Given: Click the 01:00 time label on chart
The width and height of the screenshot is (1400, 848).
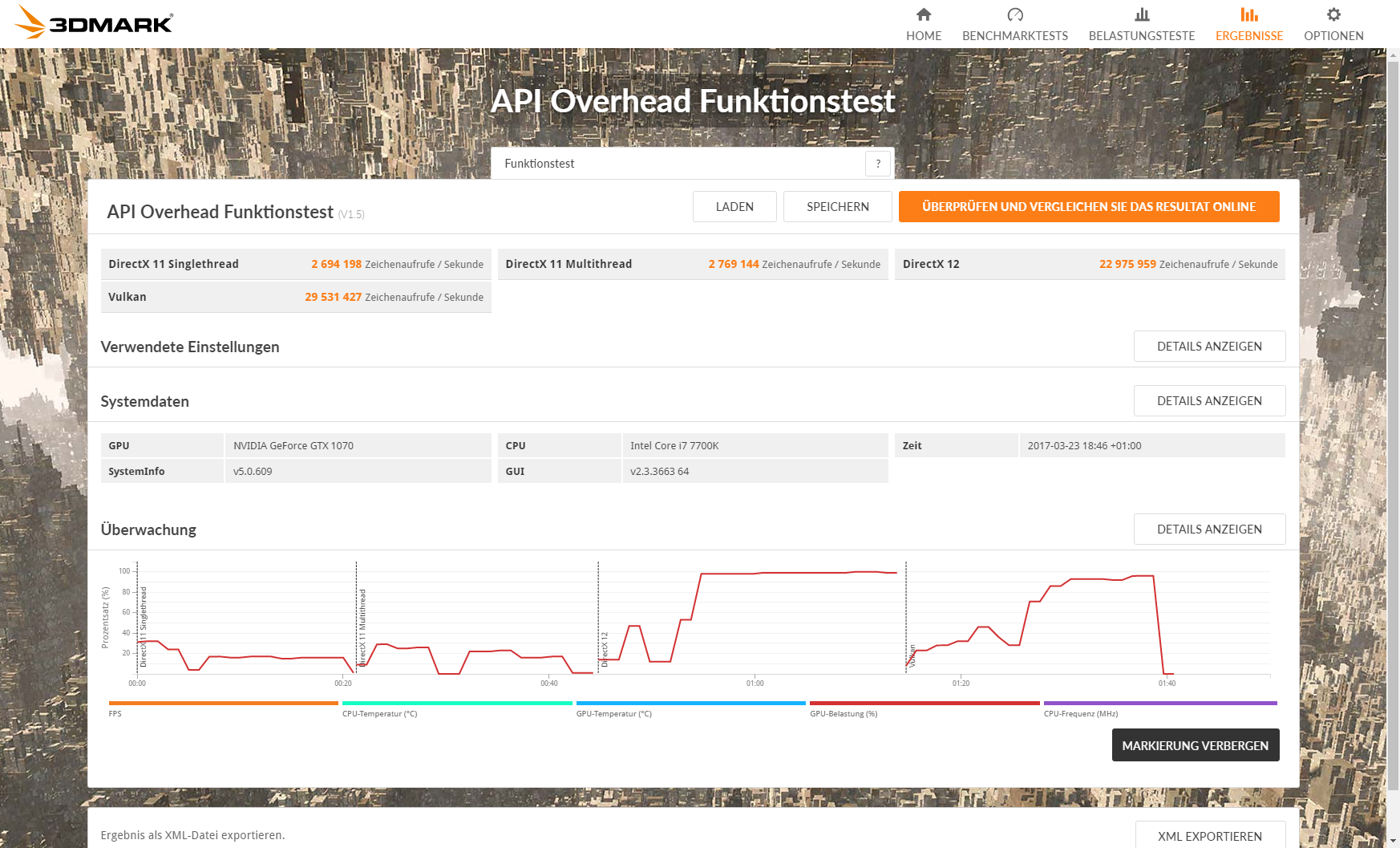Looking at the screenshot, I should coord(755,684).
